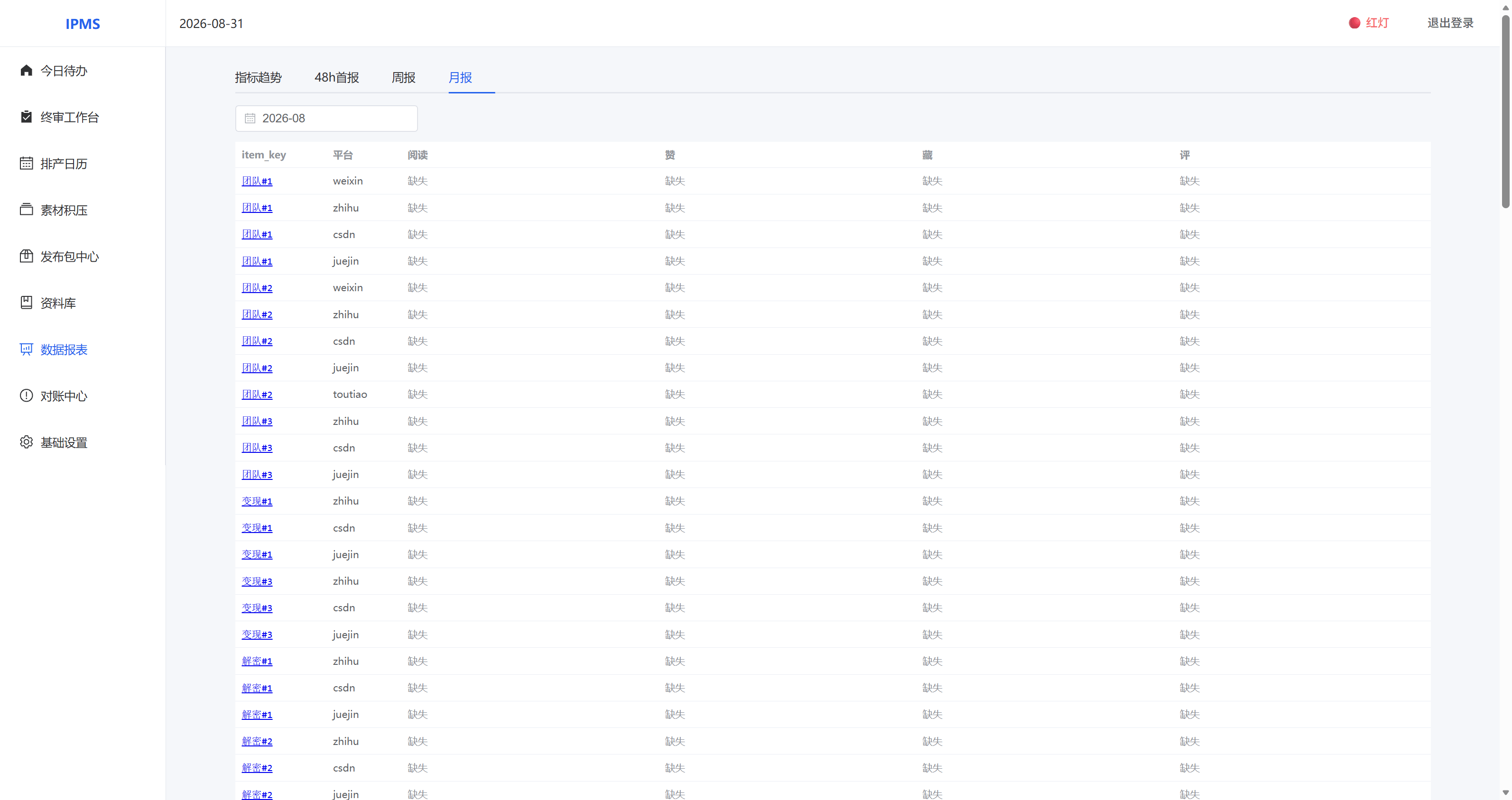Click the calendar icon in the month picker
1512x800 pixels.
250,119
